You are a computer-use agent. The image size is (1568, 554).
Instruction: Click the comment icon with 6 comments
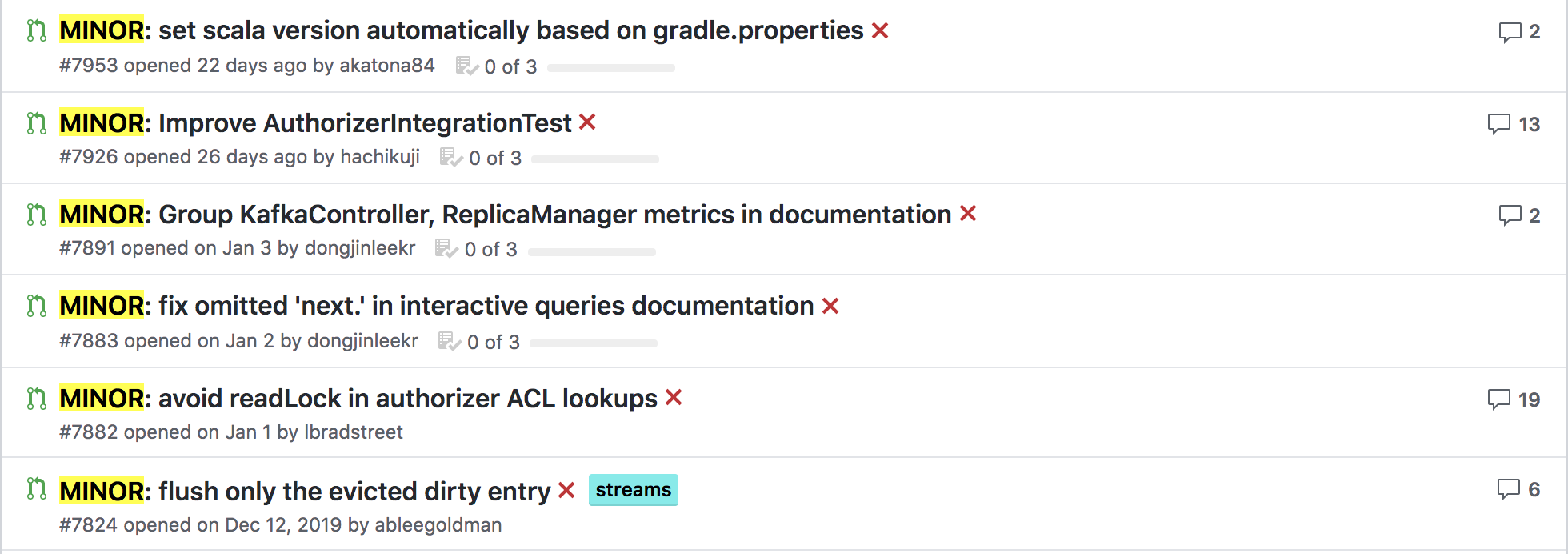pos(1508,489)
